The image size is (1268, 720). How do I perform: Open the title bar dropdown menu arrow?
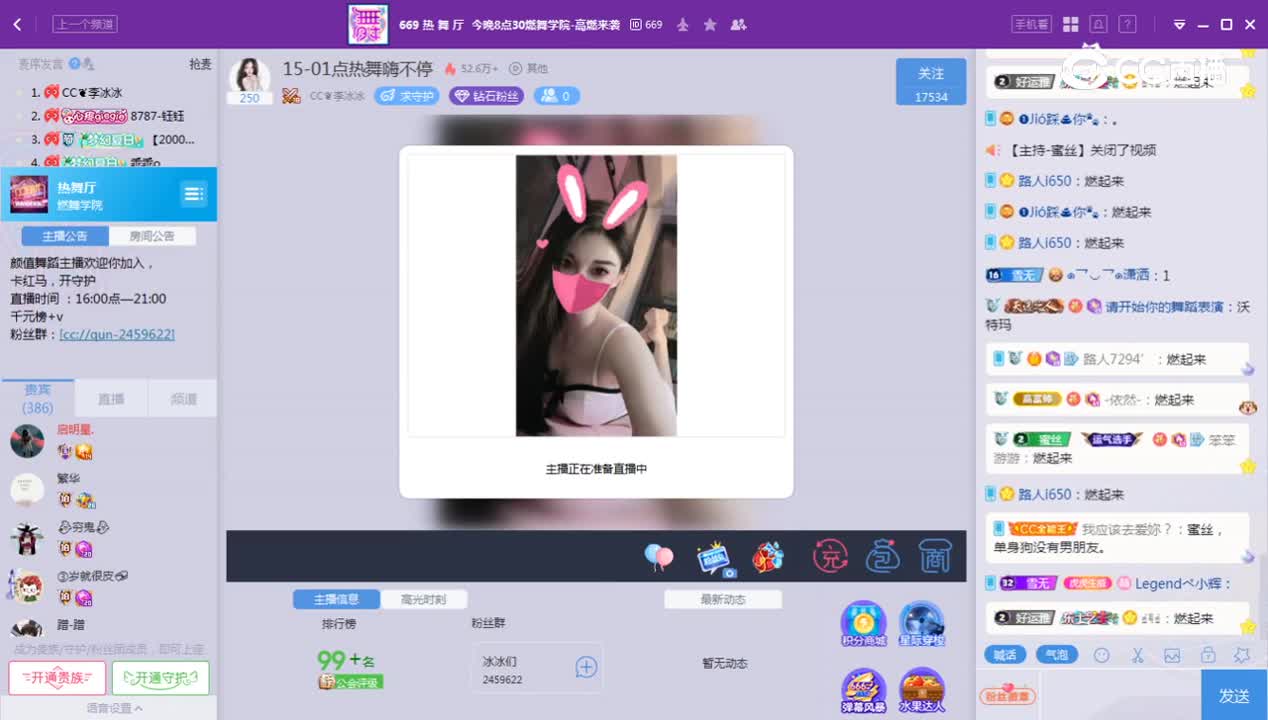(x=1179, y=25)
